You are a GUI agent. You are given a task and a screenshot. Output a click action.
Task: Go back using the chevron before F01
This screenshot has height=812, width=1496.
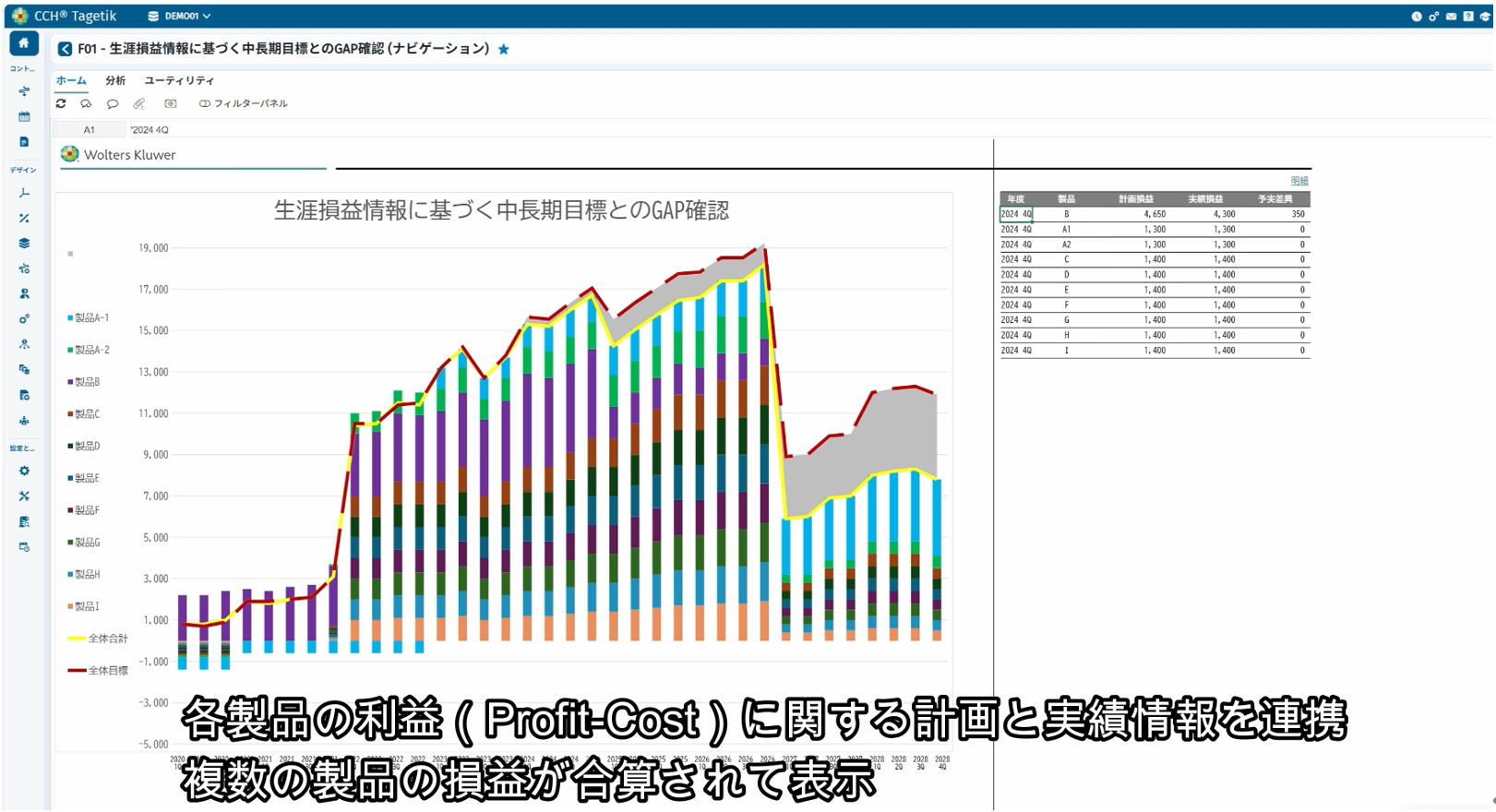65,49
